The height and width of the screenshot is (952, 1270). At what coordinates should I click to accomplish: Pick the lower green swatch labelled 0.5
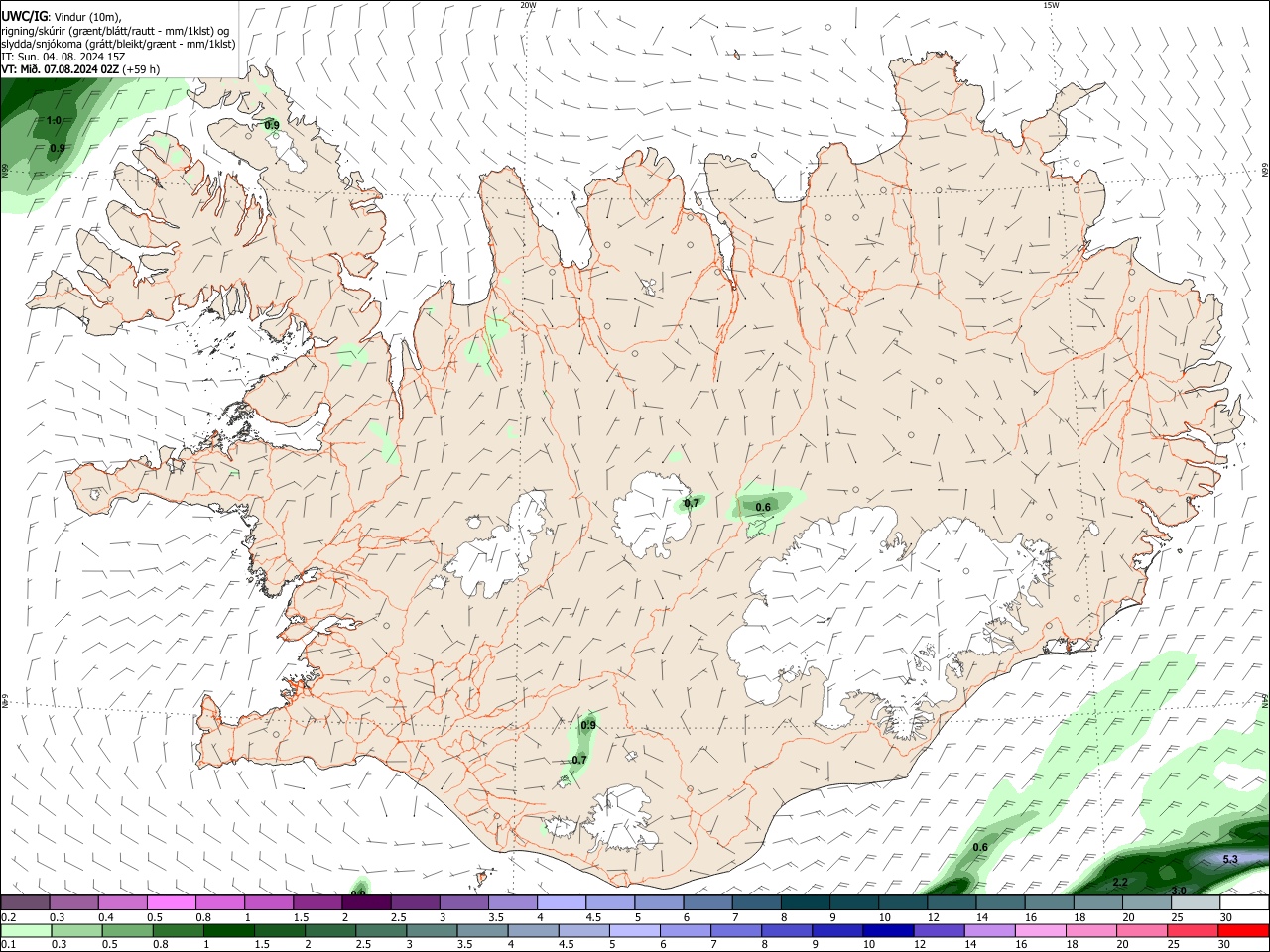(x=127, y=930)
